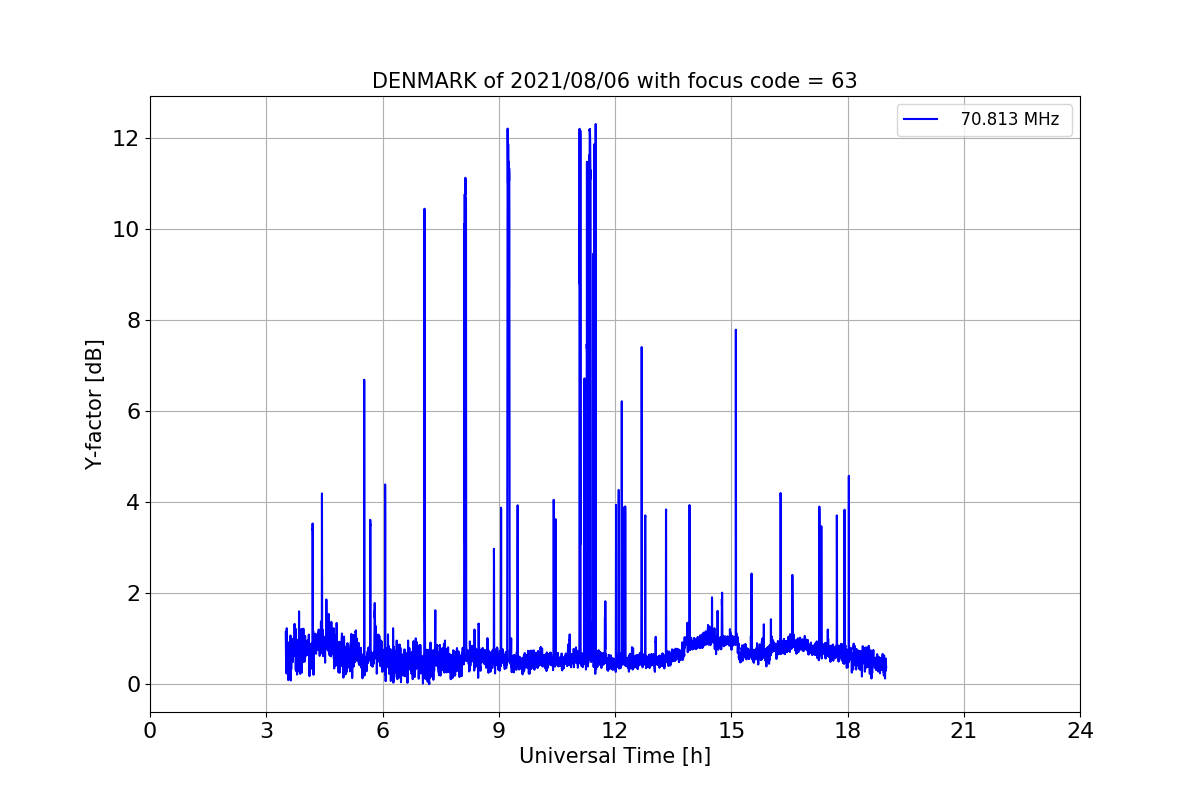Click the legend label '70.813 MHz'
The width and height of the screenshot is (1200, 800).
coord(1010,120)
